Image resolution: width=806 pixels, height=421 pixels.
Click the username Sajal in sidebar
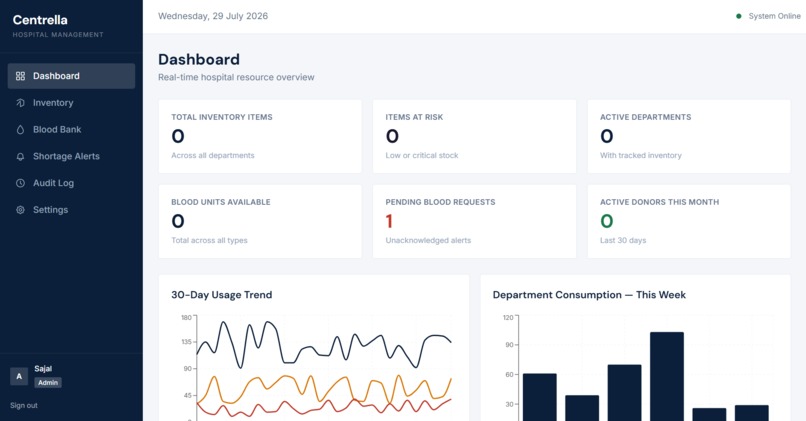point(43,369)
